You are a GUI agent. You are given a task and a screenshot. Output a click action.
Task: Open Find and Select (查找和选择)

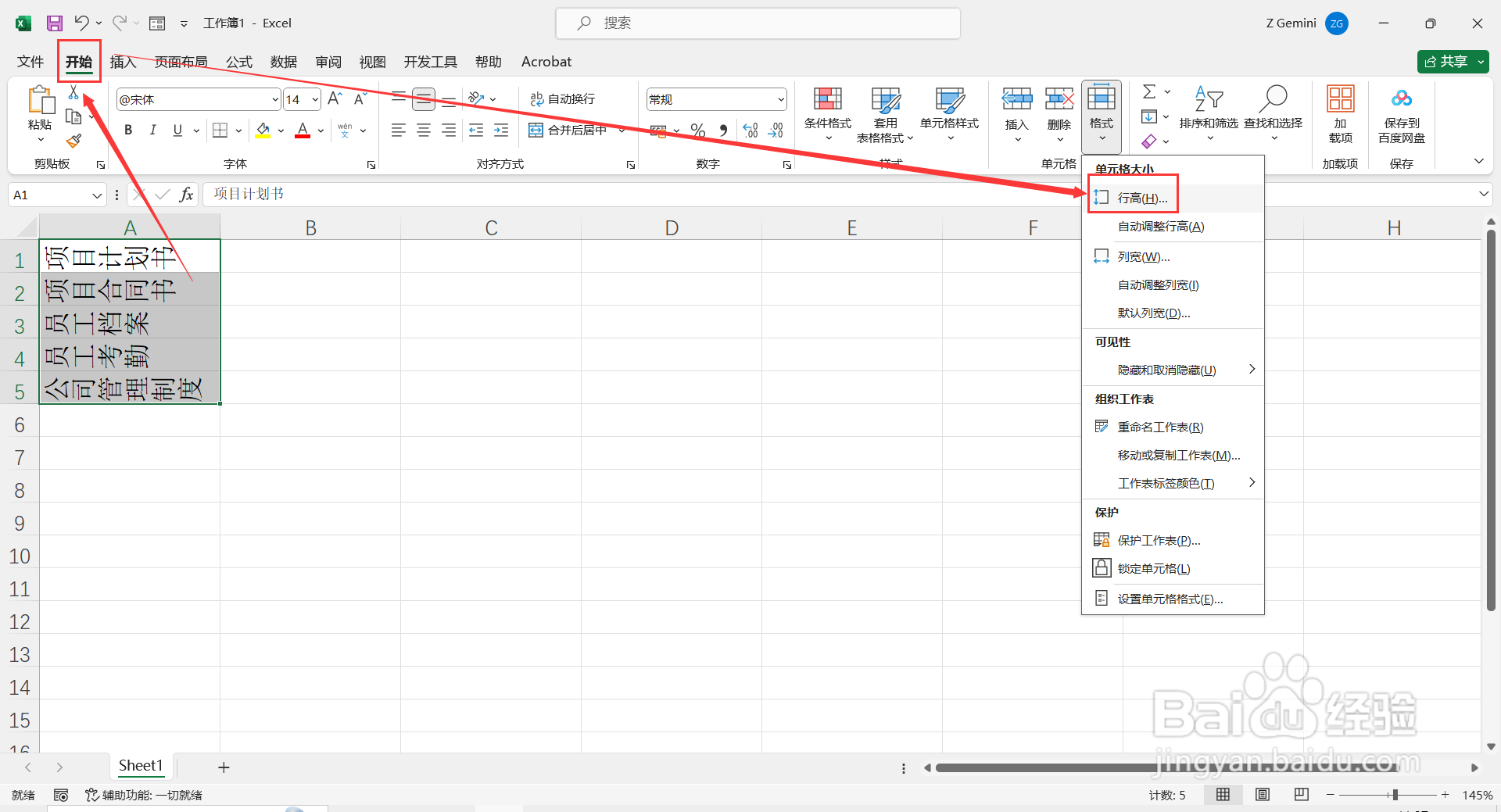tap(1274, 113)
